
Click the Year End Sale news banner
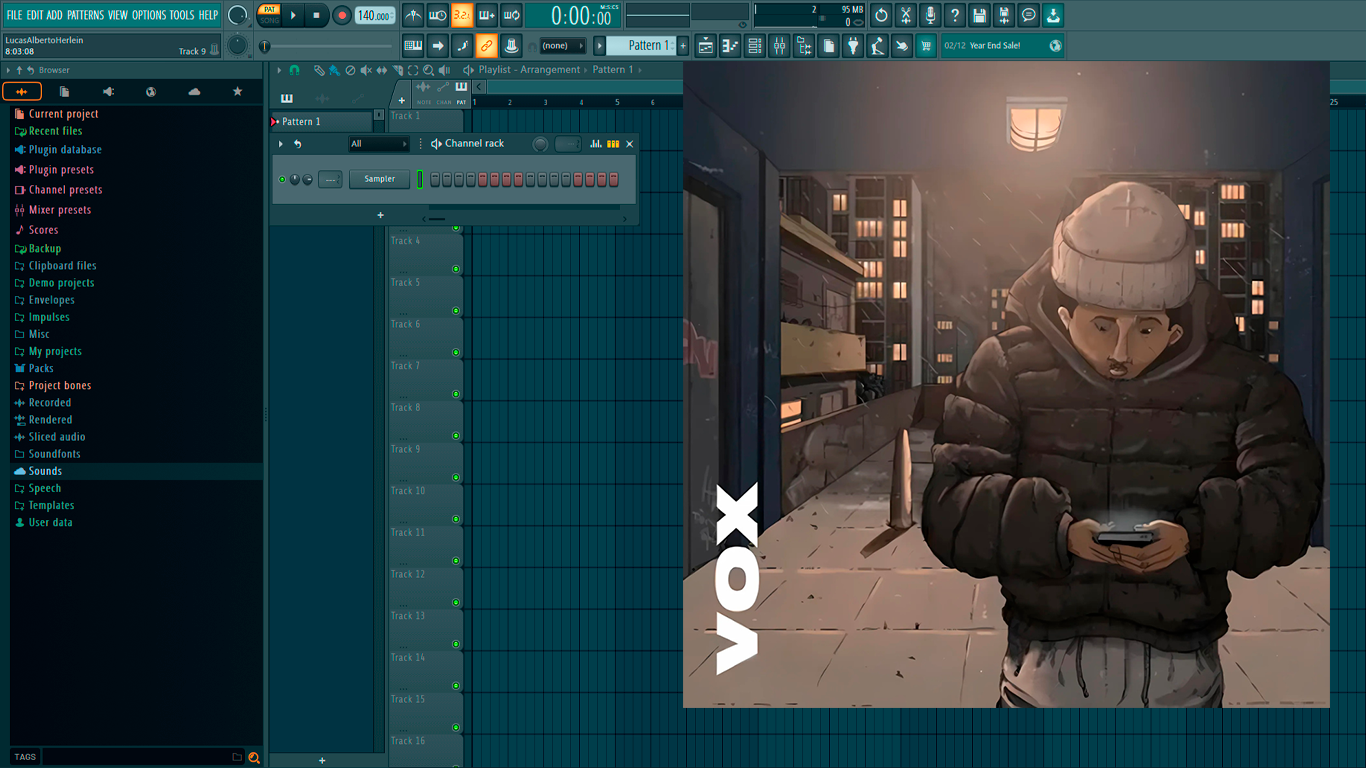pos(1003,45)
